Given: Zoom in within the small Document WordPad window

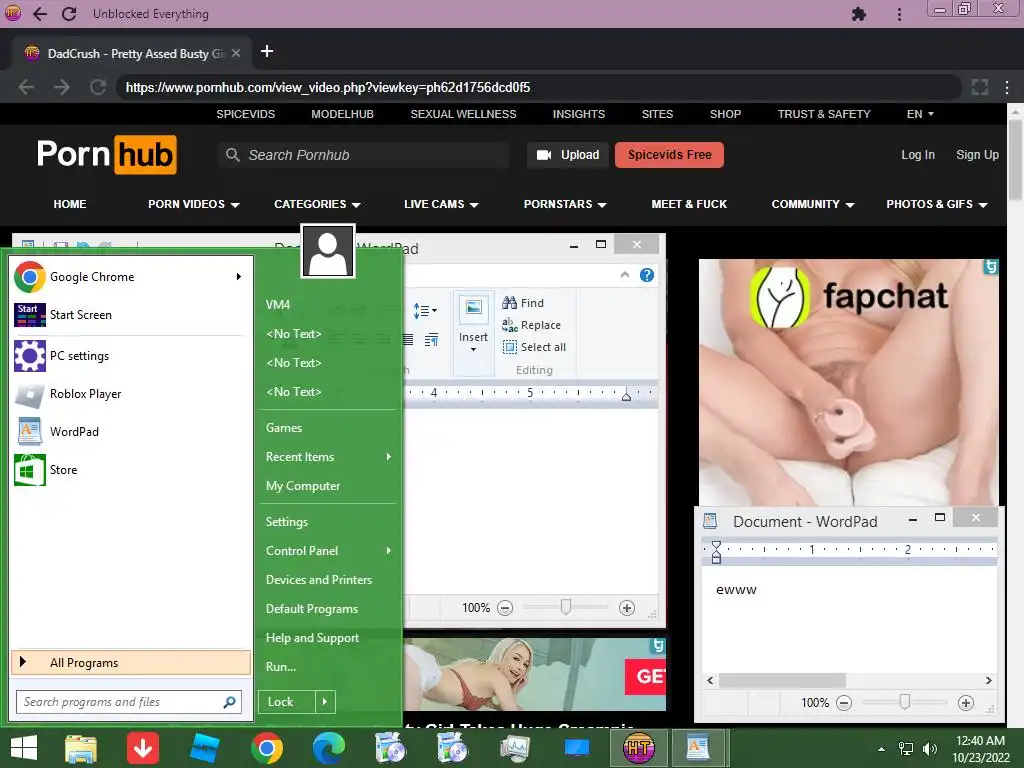Looking at the screenshot, I should 965,703.
